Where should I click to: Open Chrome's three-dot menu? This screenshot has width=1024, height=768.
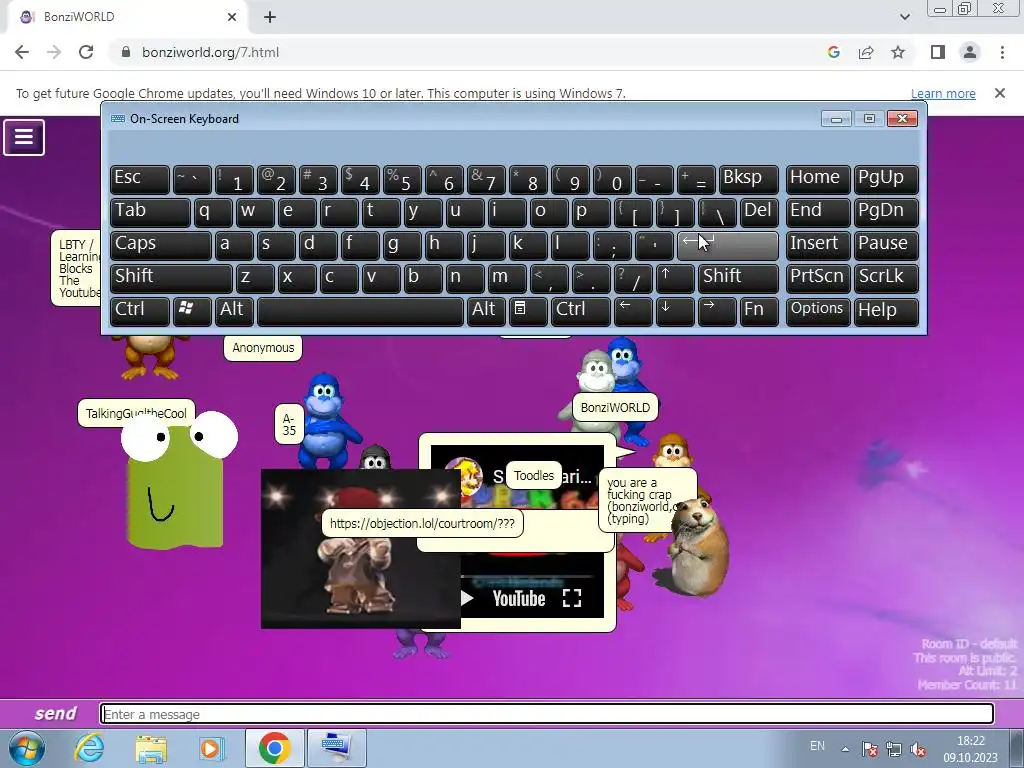(x=1002, y=52)
